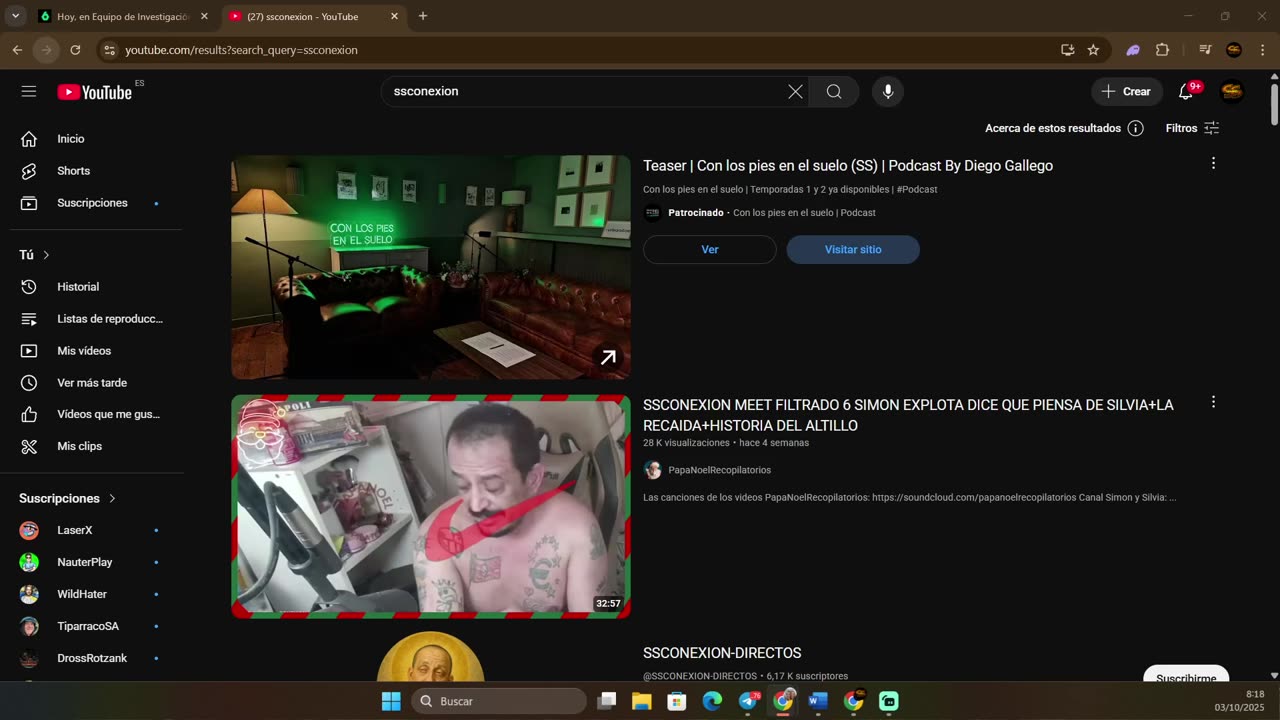This screenshot has height=720, width=1280.
Task: Open the Chrome profile avatar in toolbar
Action: tap(1234, 50)
